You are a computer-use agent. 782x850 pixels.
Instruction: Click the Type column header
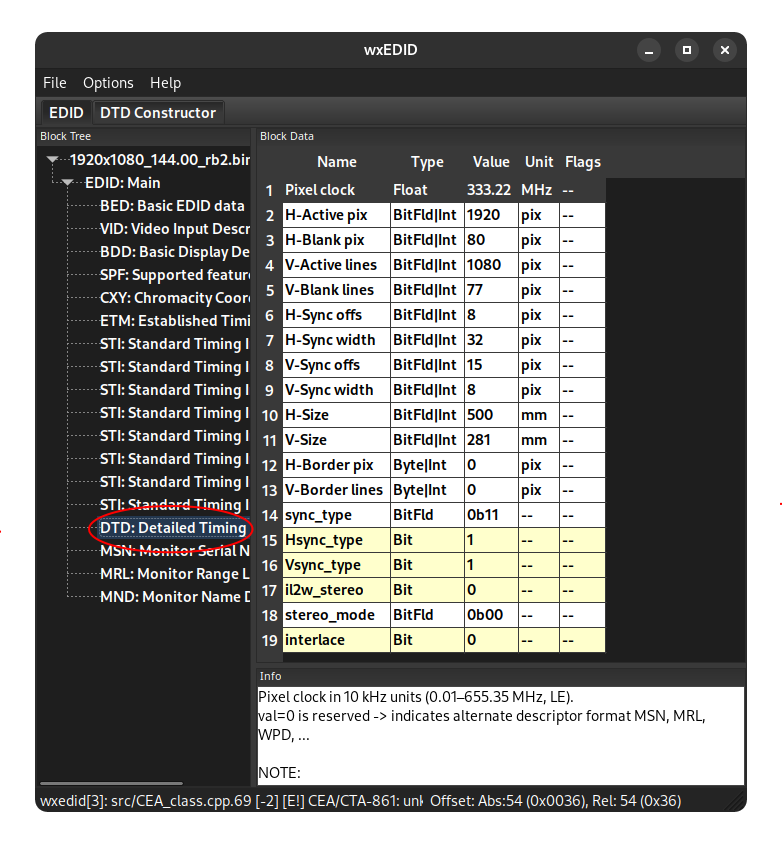pos(427,162)
